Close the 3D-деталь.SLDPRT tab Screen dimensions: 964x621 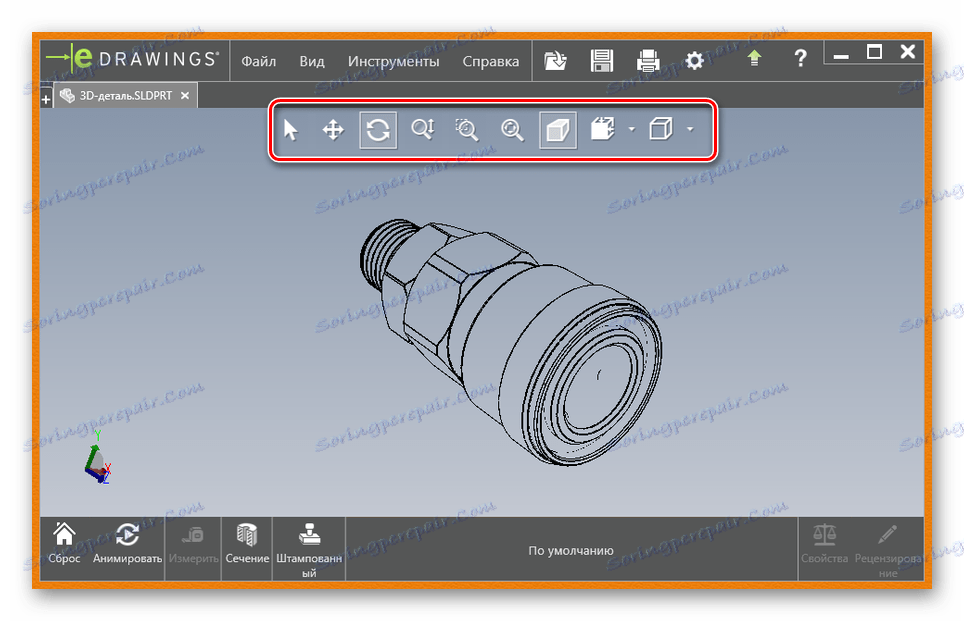coord(185,96)
